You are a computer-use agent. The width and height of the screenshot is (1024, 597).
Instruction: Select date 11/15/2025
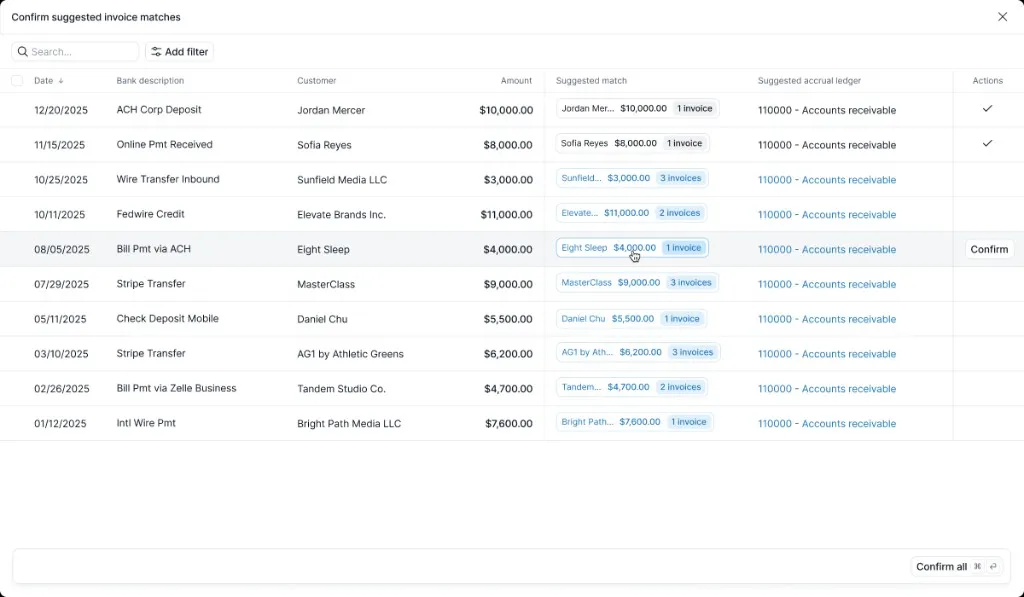[59, 145]
